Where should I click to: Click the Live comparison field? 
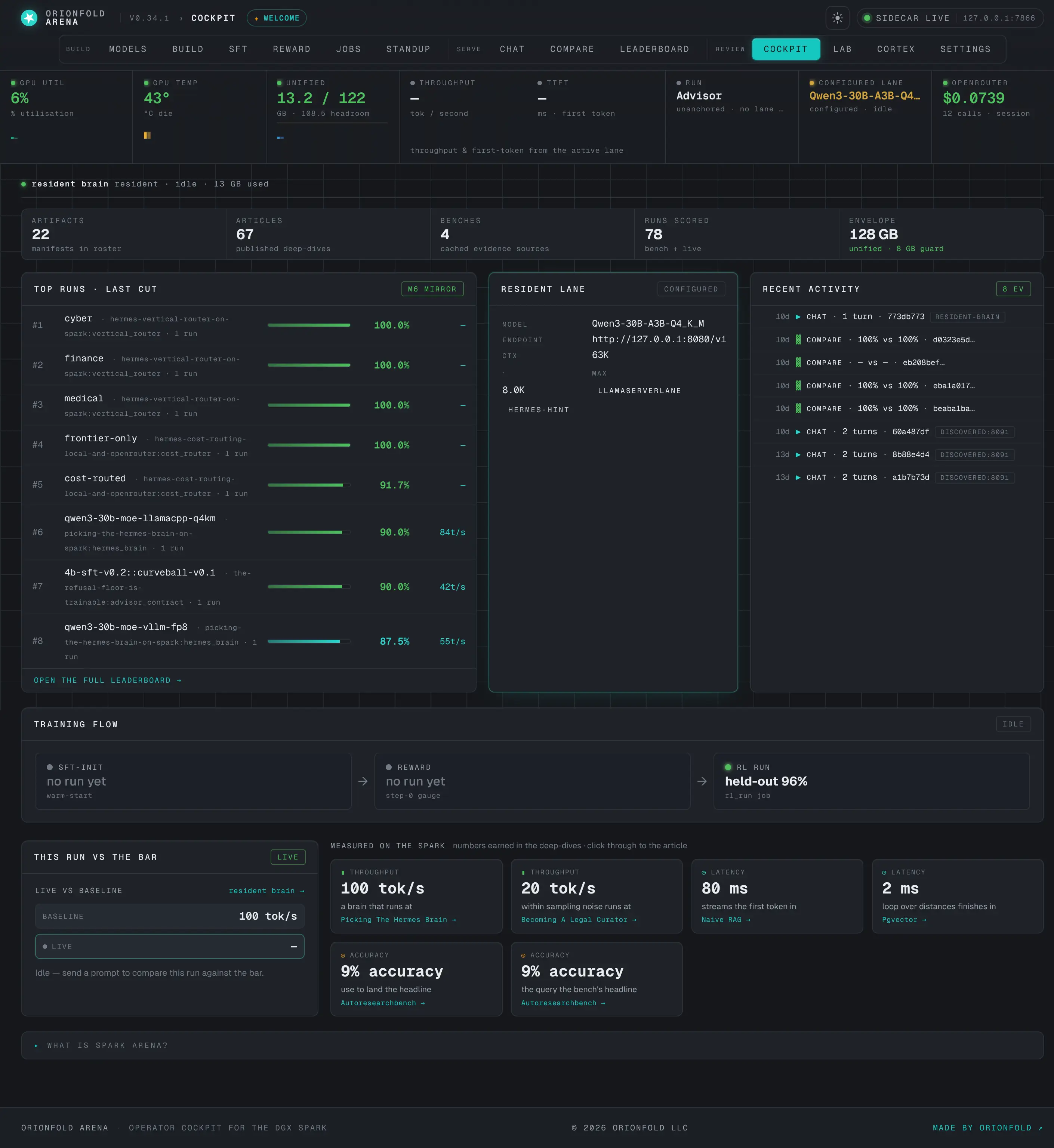pos(169,947)
